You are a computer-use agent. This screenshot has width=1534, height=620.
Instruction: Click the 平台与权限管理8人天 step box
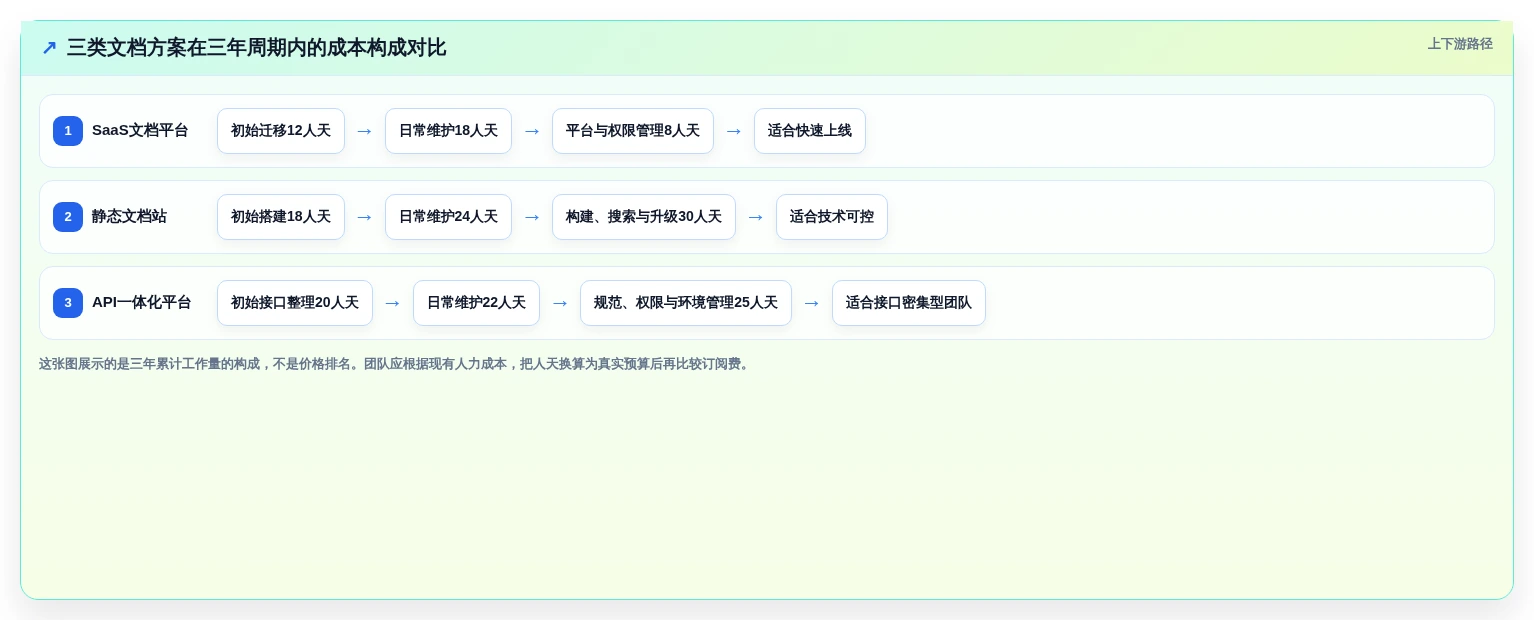[x=633, y=131]
